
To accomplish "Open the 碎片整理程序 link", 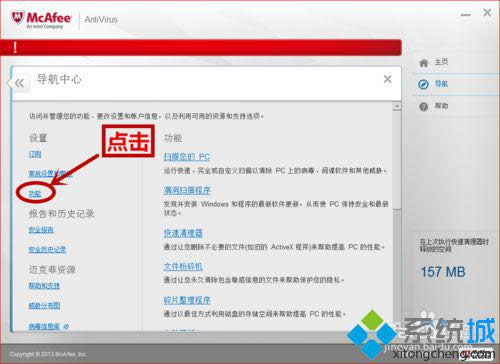I will click(x=187, y=300).
